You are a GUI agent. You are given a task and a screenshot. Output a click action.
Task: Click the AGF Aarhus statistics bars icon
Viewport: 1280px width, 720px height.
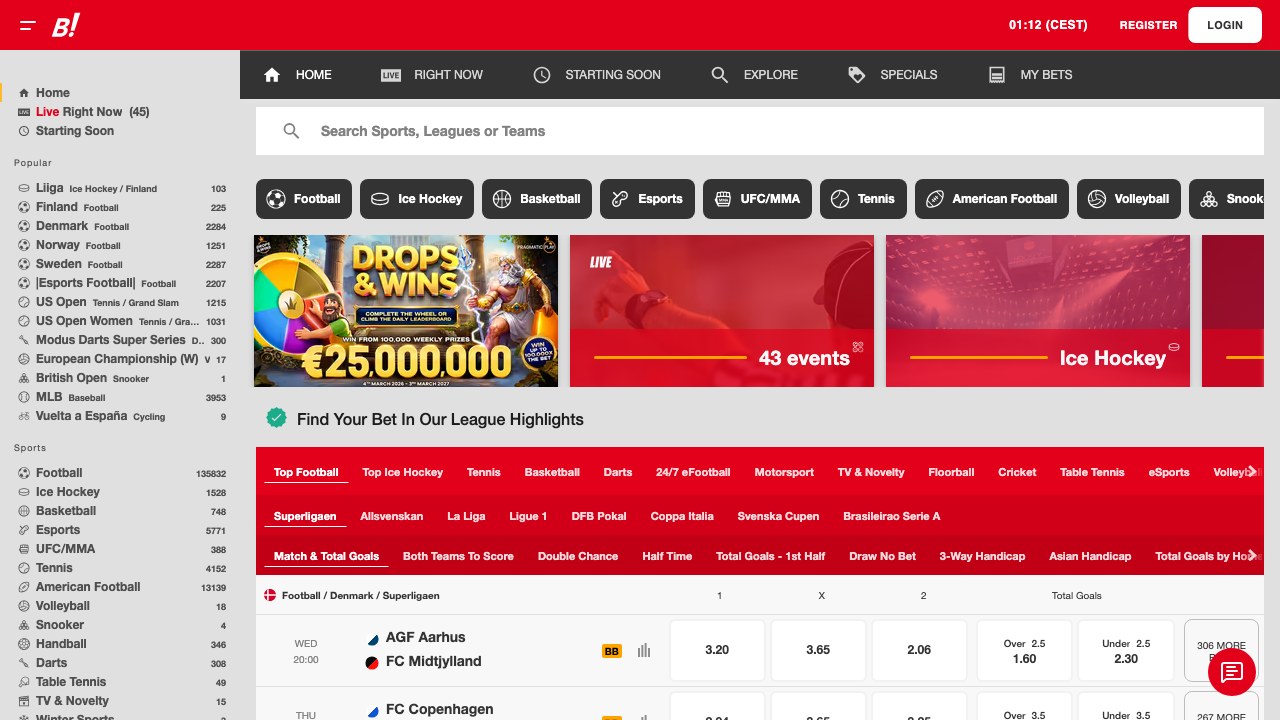pos(644,650)
